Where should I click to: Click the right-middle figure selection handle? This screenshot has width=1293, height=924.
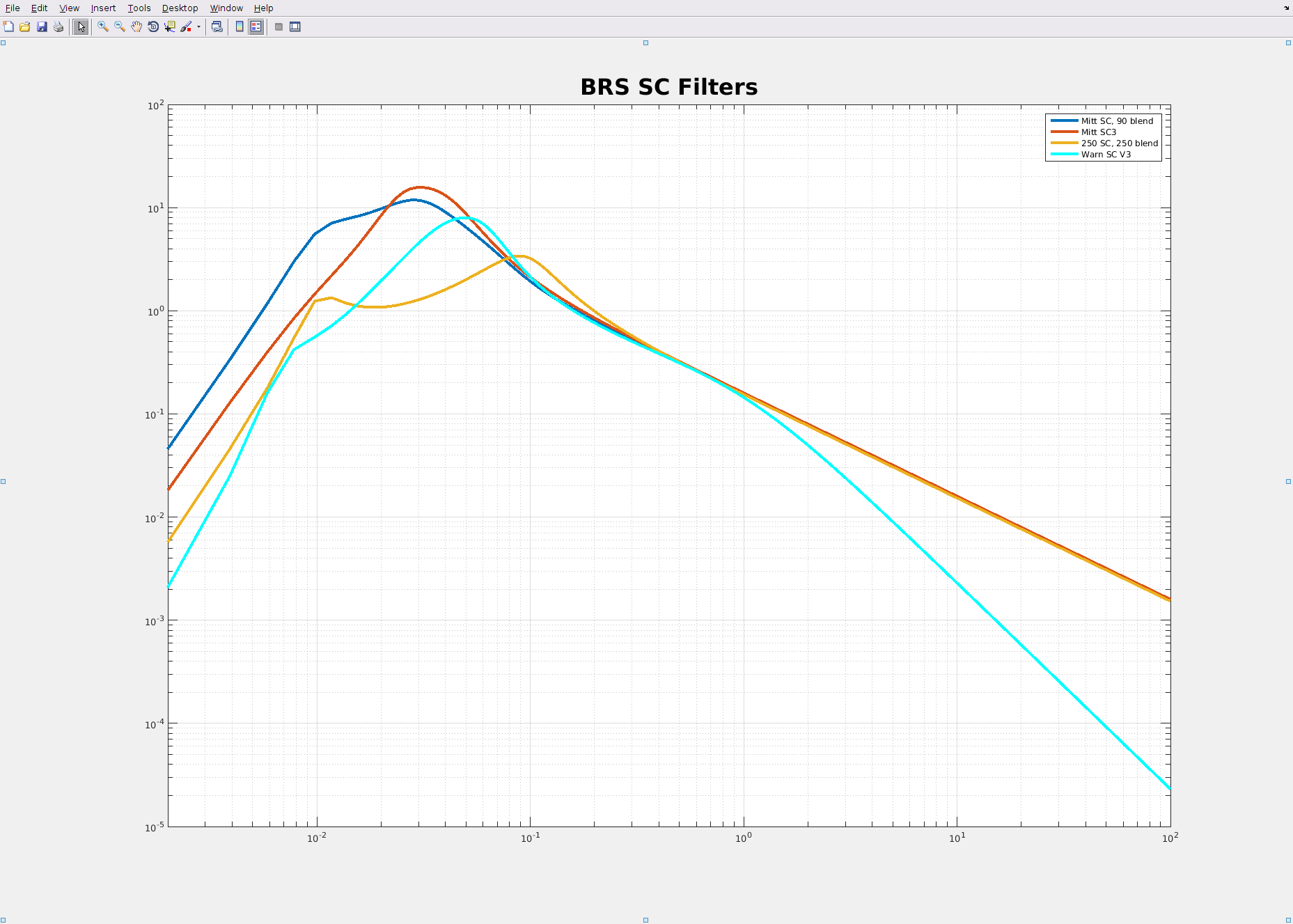(1288, 481)
